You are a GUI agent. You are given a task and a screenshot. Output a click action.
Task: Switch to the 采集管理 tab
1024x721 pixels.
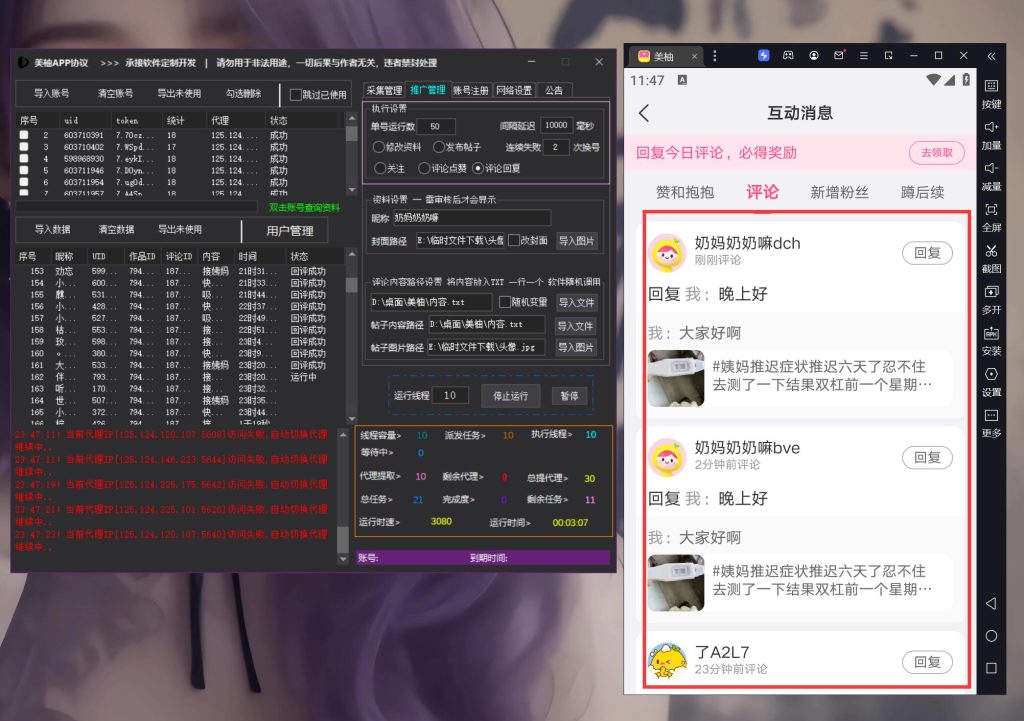[383, 90]
